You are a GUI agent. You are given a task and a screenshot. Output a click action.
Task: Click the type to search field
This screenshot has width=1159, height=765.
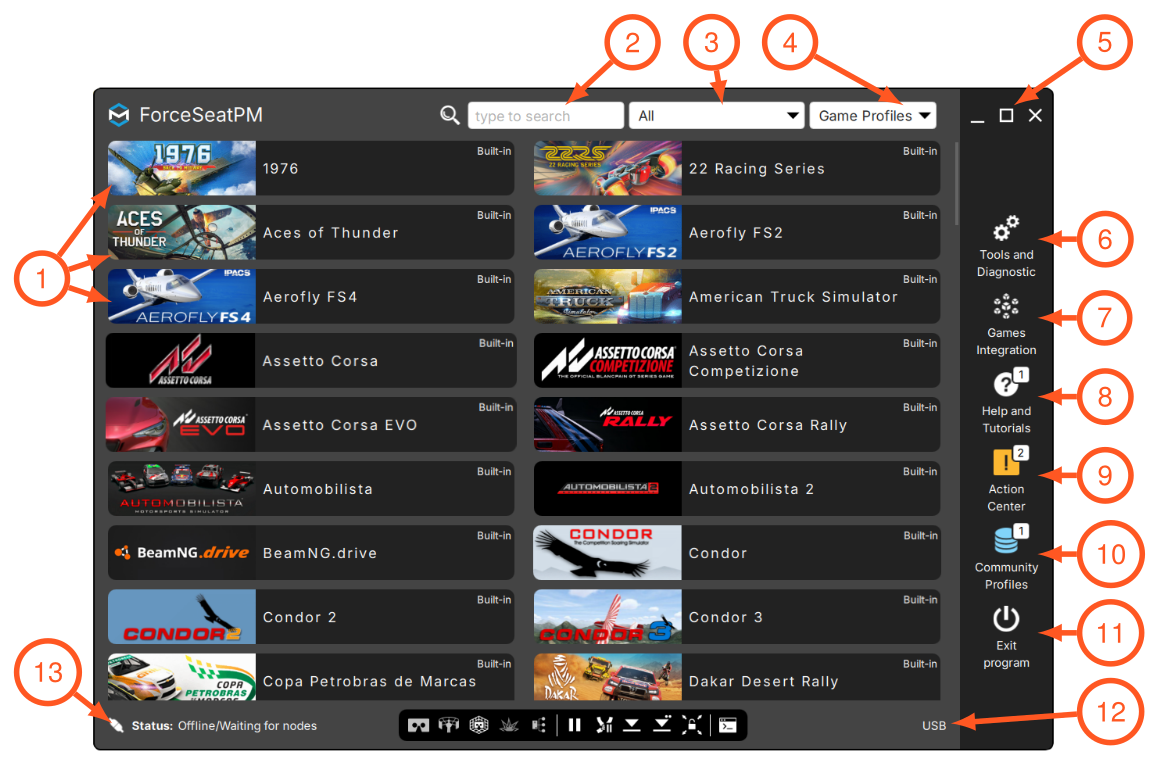pos(545,115)
